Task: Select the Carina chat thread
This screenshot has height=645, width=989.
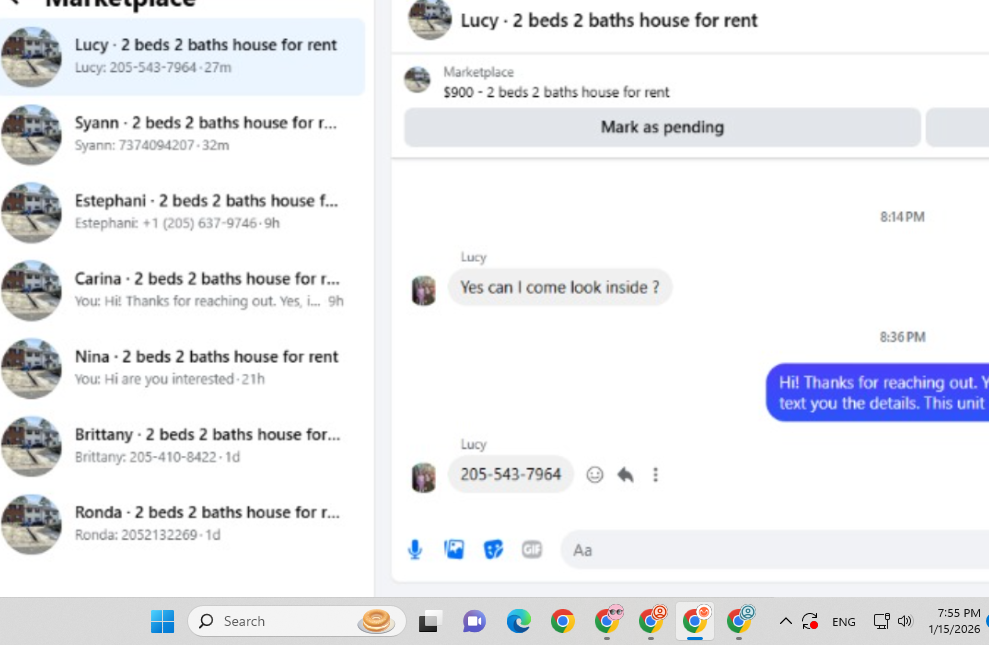Action: click(x=182, y=290)
